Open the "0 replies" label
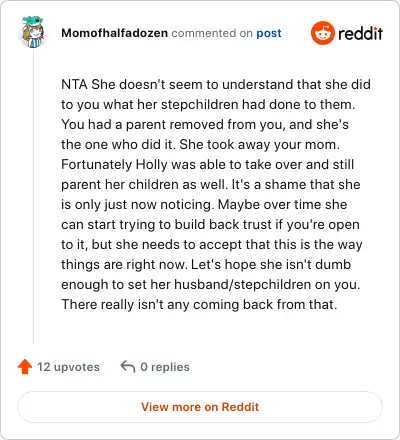400x440 pixels. coord(165,367)
